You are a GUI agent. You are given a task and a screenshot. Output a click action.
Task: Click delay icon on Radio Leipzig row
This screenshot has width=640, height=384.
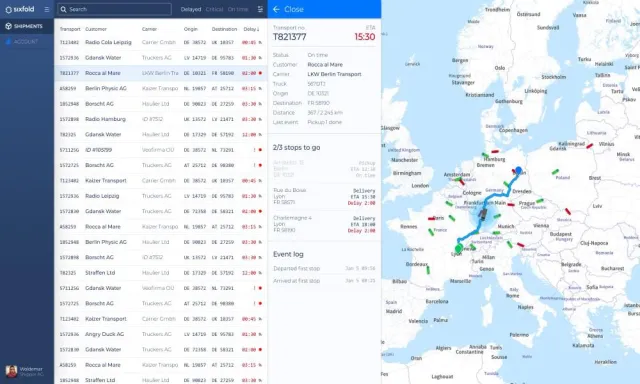pos(260,196)
